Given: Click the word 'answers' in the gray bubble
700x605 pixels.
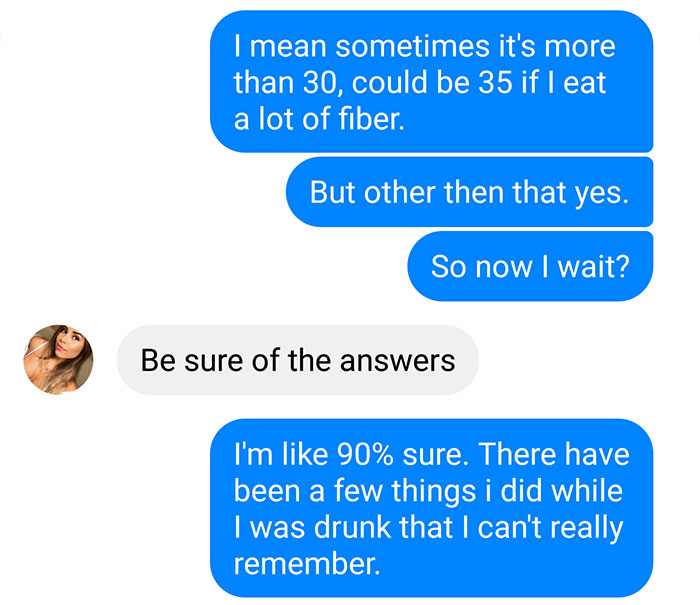Looking at the screenshot, I should click(400, 359).
